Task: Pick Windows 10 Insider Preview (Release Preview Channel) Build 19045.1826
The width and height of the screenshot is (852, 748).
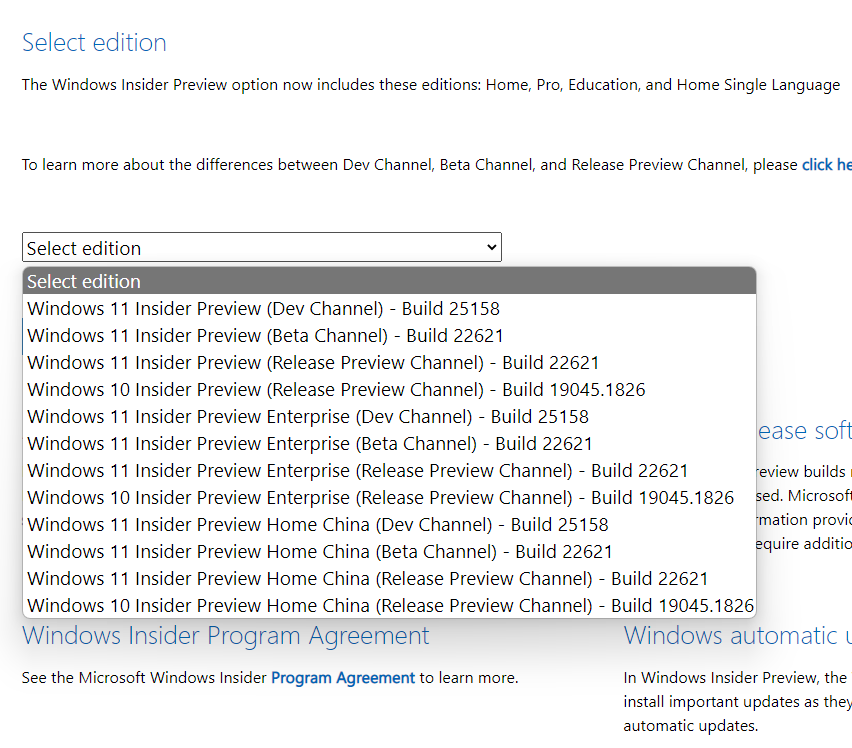Action: (389, 389)
